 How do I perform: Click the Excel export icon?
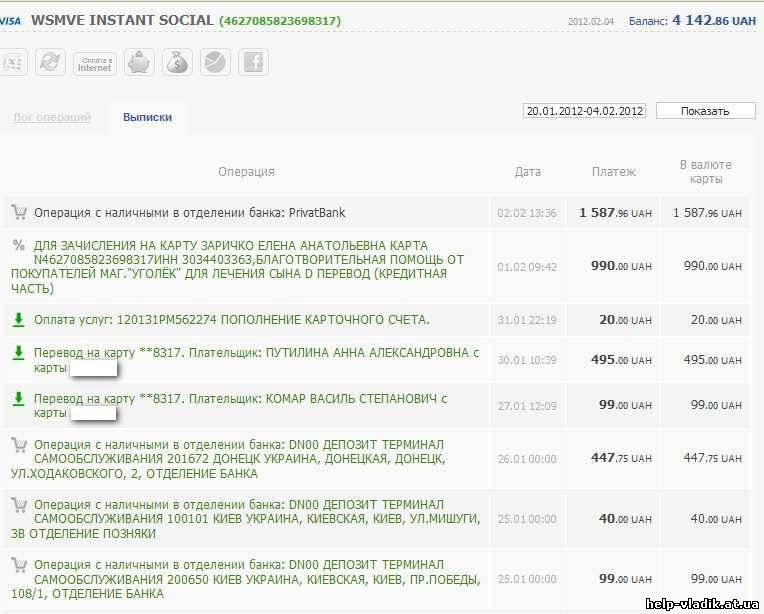coord(13,63)
